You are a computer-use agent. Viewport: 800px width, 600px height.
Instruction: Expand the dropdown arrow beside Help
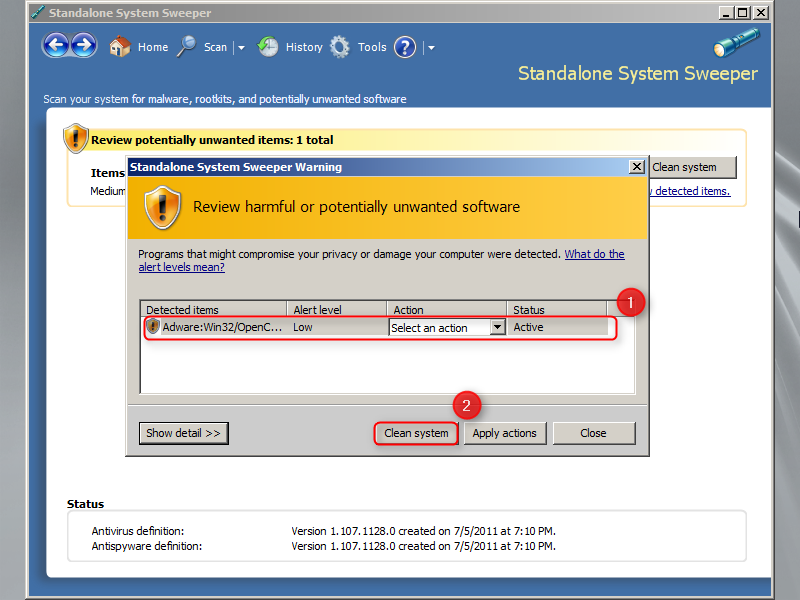pyautogui.click(x=430, y=46)
